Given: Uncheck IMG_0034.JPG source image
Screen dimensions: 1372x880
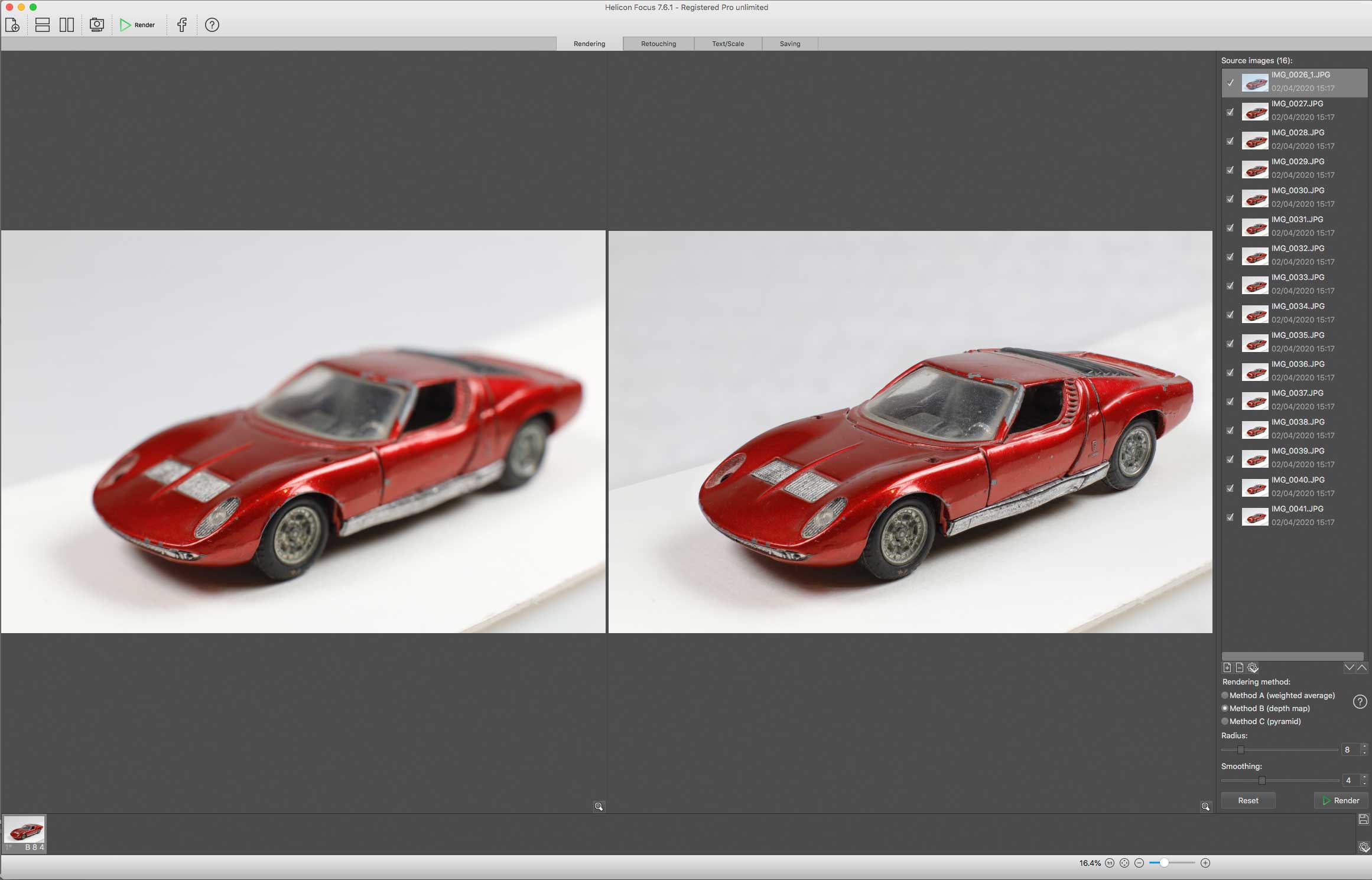Looking at the screenshot, I should tap(1230, 314).
